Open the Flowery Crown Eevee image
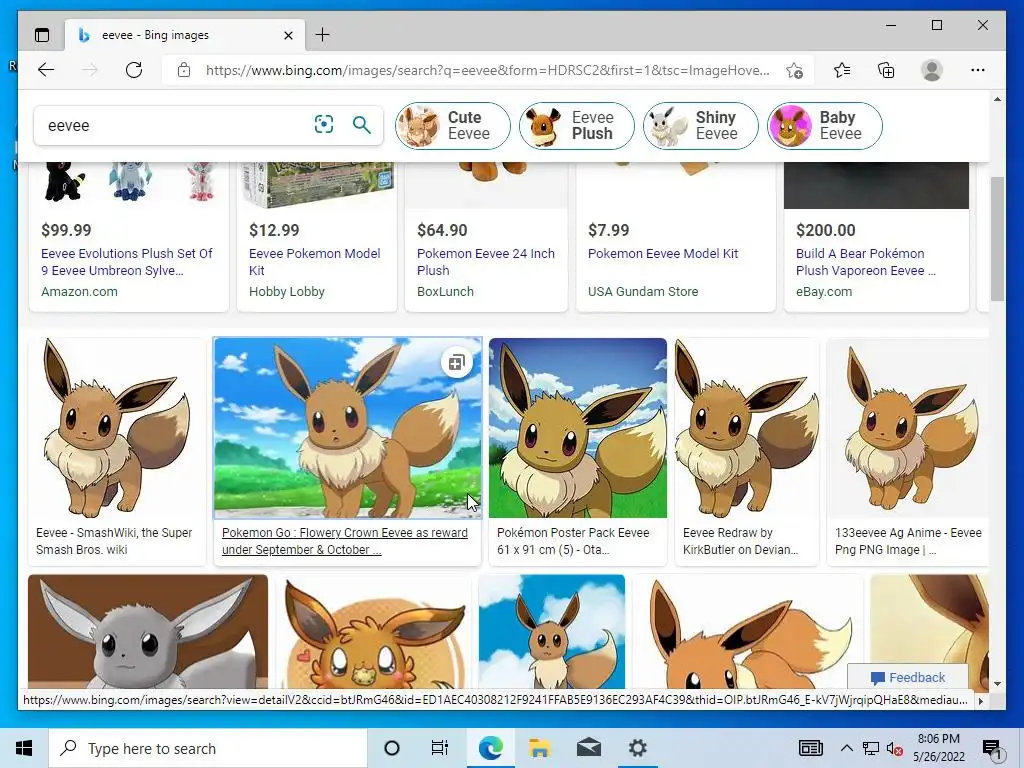Image resolution: width=1024 pixels, height=768 pixels. click(347, 428)
